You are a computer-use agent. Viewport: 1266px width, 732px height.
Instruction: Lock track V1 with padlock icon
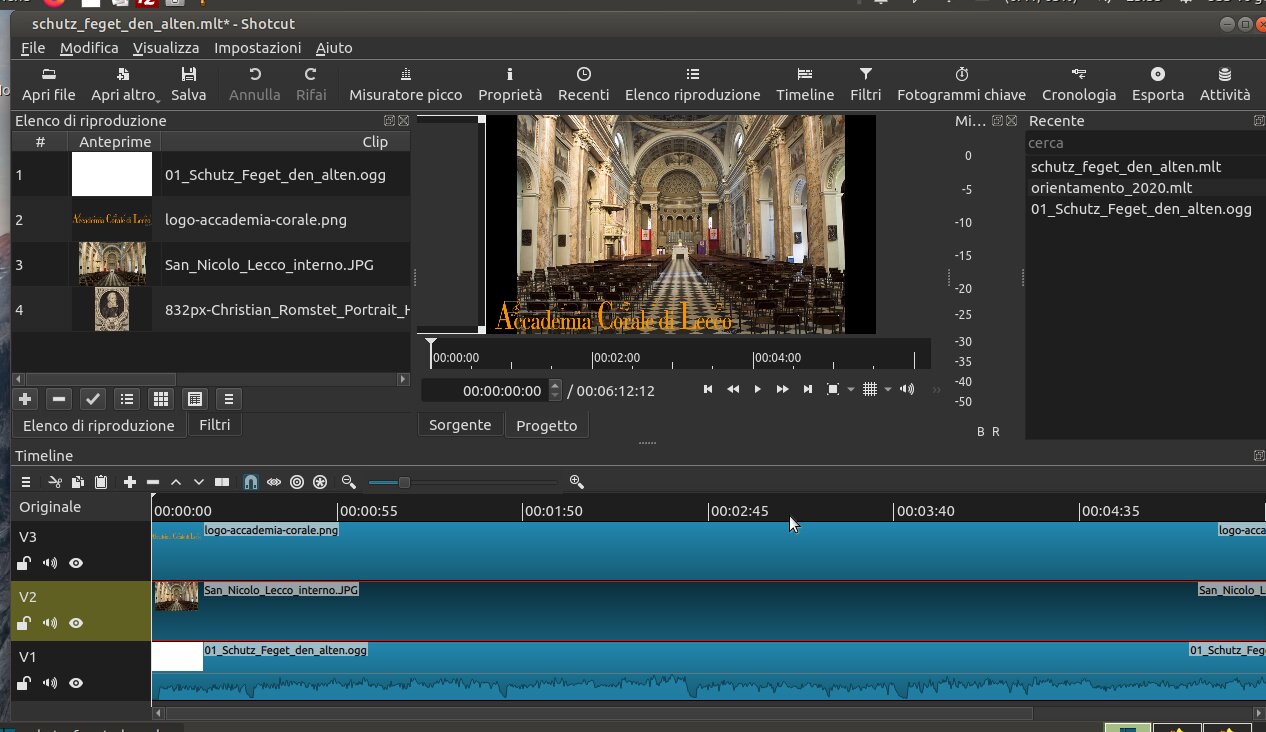(23, 683)
